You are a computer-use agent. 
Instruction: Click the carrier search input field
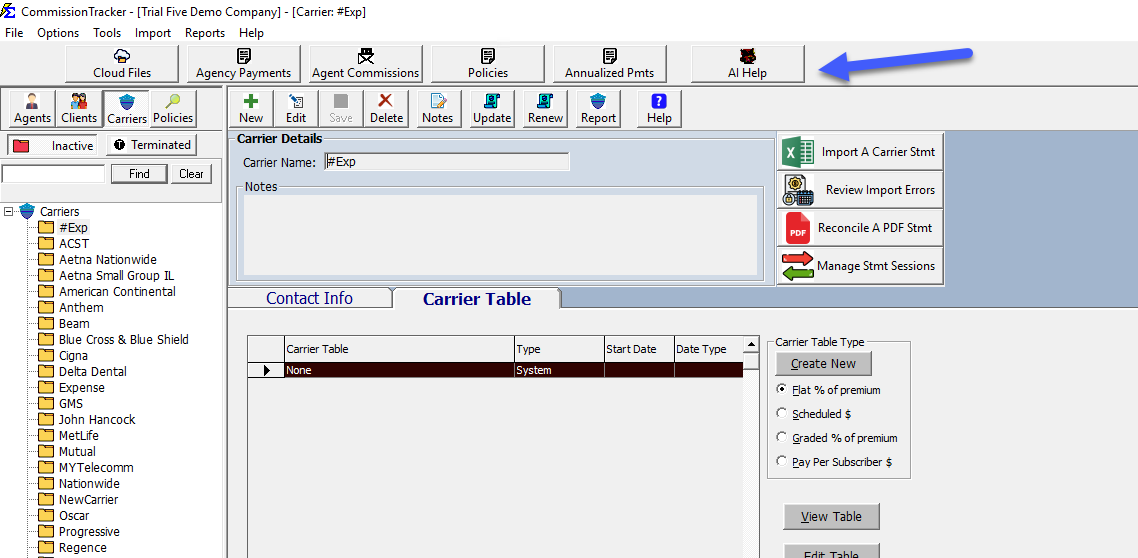pyautogui.click(x=53, y=174)
